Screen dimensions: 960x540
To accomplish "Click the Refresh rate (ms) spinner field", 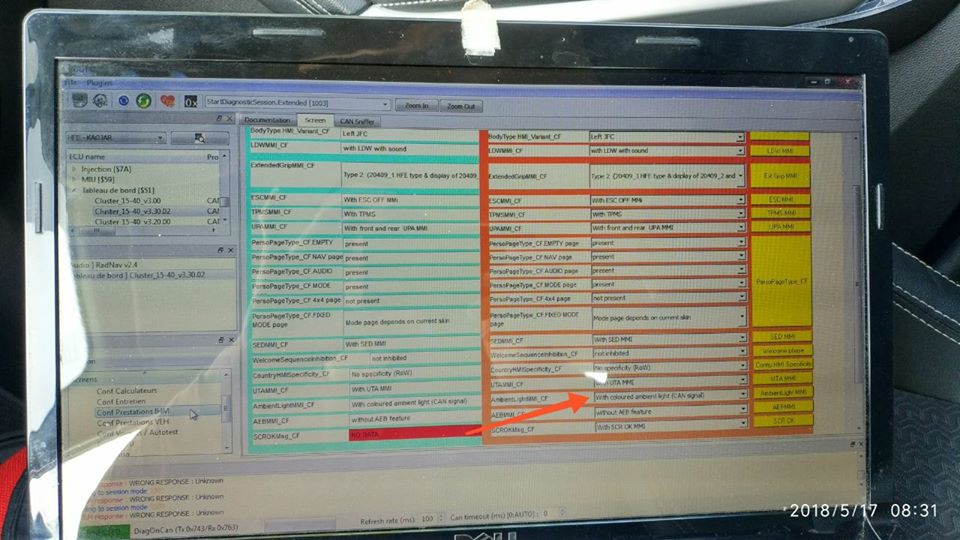I will pyautogui.click(x=432, y=519).
